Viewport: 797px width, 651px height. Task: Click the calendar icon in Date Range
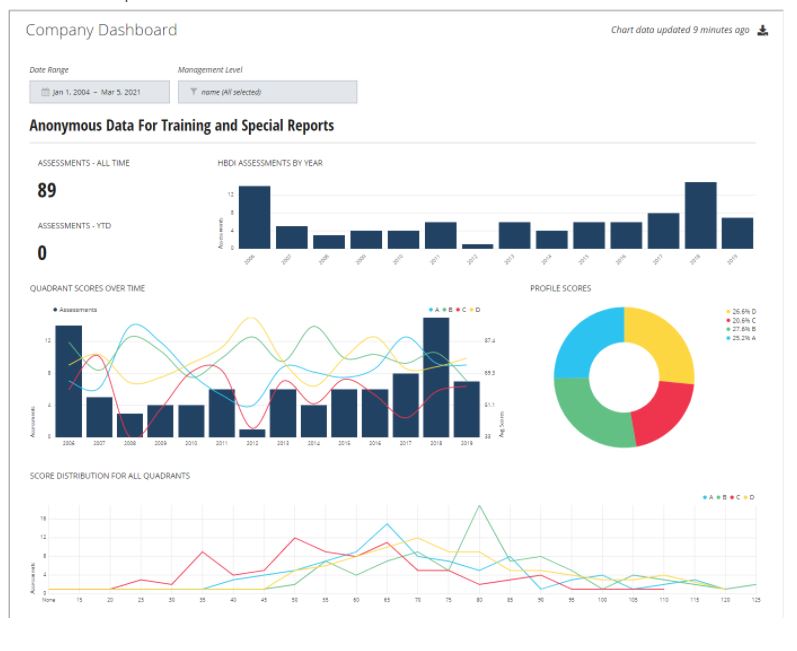45,92
